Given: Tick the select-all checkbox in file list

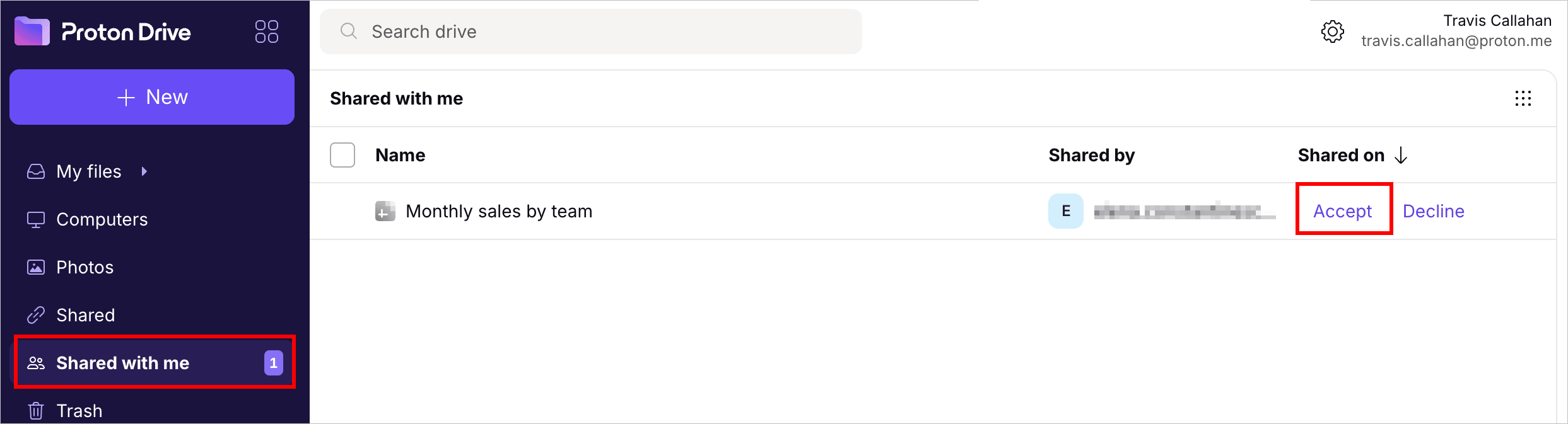Looking at the screenshot, I should tap(342, 154).
